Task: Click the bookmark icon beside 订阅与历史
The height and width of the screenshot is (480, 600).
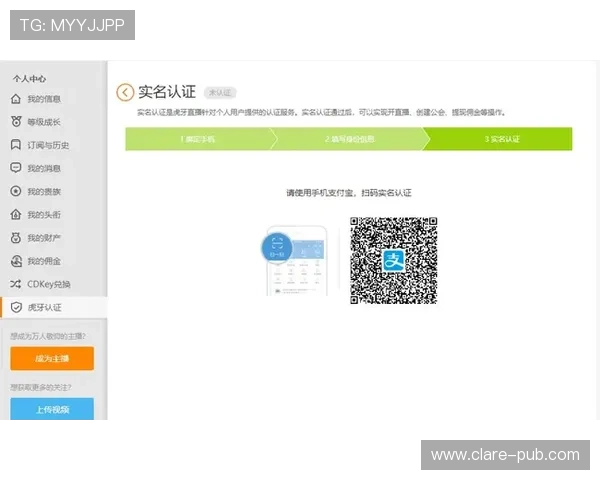Action: tap(16, 145)
